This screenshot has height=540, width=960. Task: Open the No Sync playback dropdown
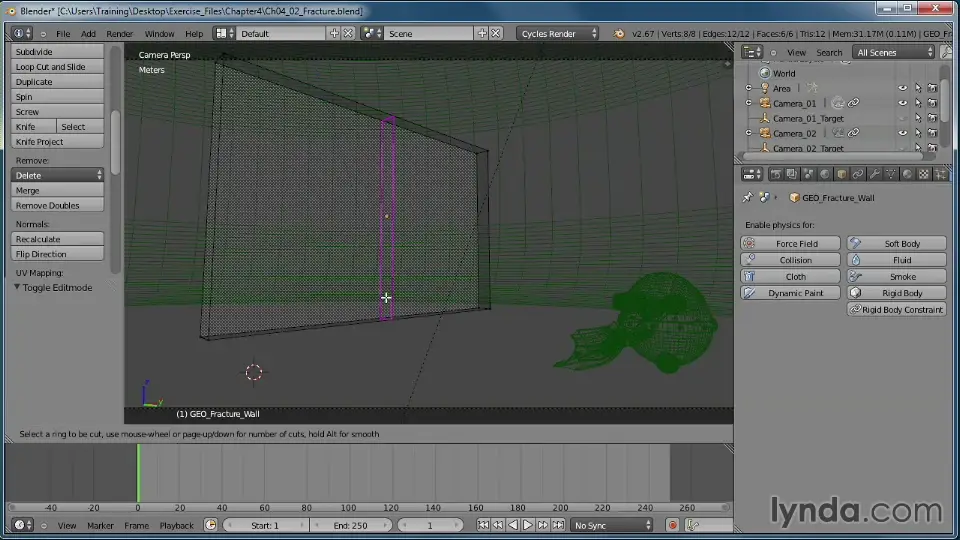coord(612,525)
